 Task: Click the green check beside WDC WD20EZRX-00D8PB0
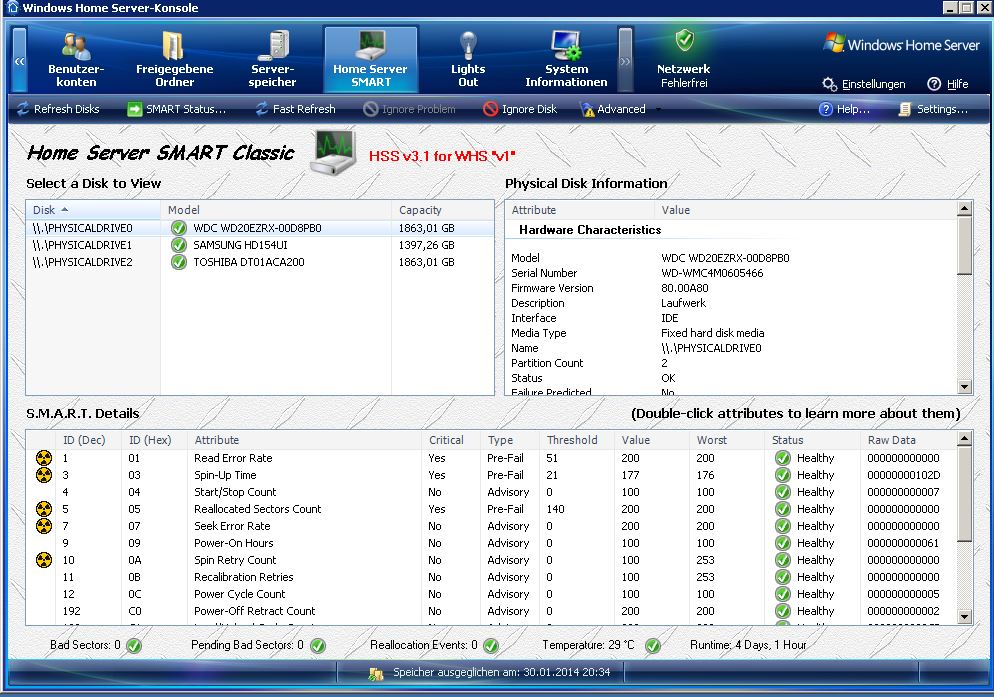click(179, 228)
